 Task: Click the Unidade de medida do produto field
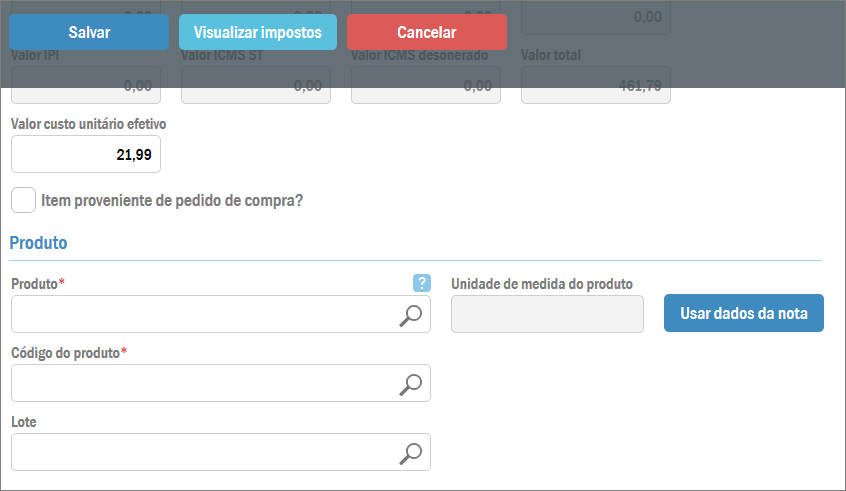[x=547, y=314]
